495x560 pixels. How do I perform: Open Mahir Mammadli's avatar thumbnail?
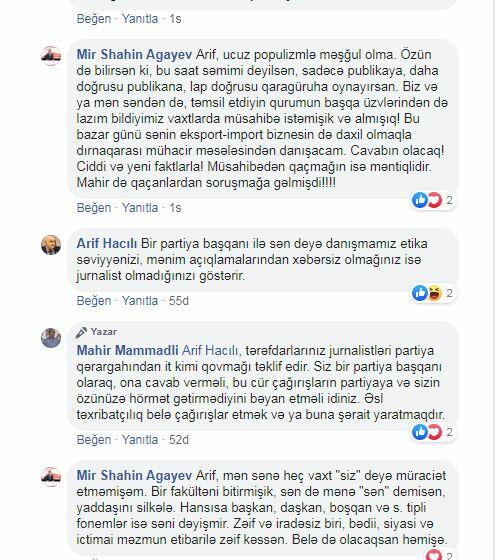(51, 338)
